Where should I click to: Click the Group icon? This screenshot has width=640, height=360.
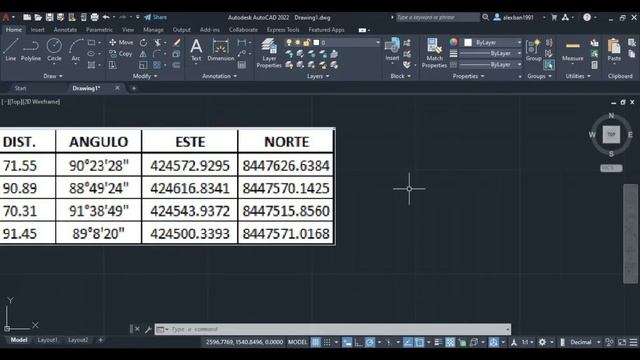pos(533,50)
